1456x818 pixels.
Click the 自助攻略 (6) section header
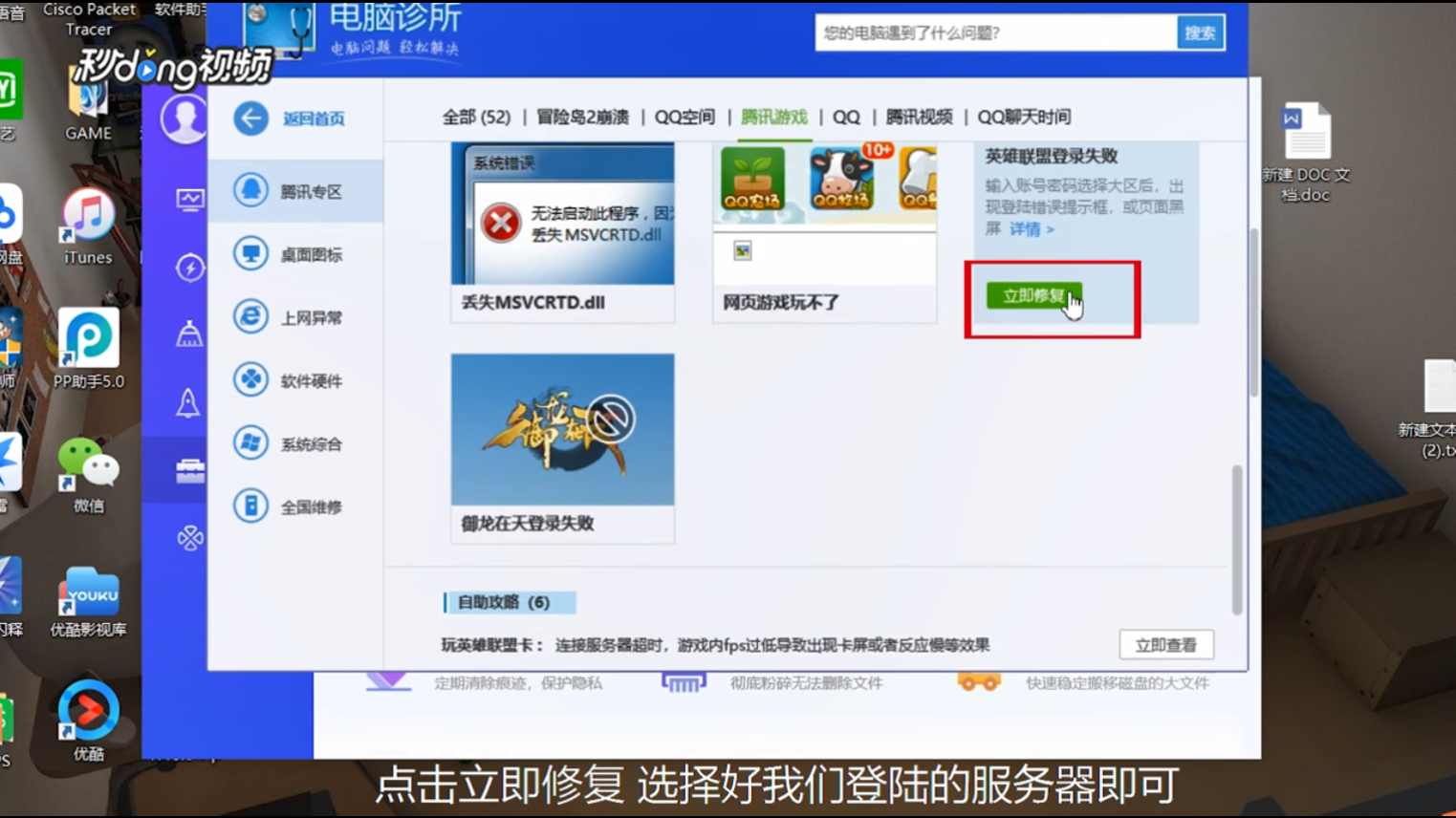(510, 602)
